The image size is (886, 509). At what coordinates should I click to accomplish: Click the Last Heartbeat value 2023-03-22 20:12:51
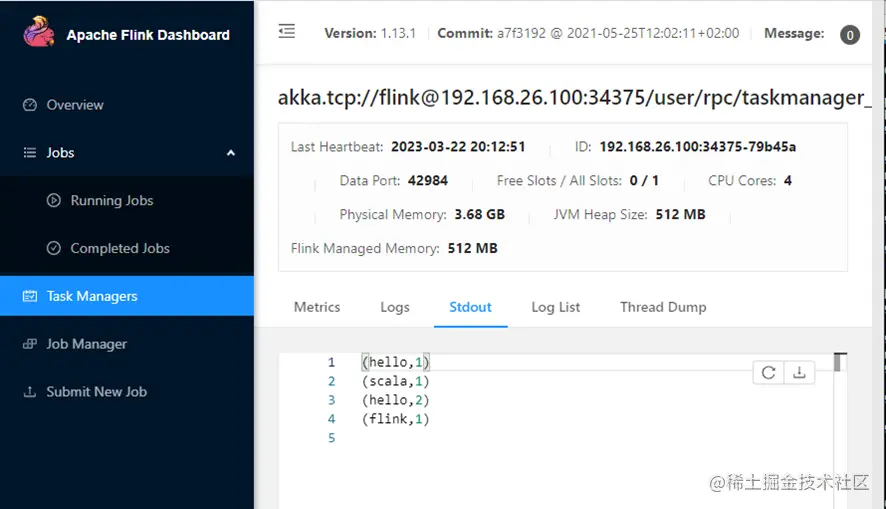pos(458,147)
